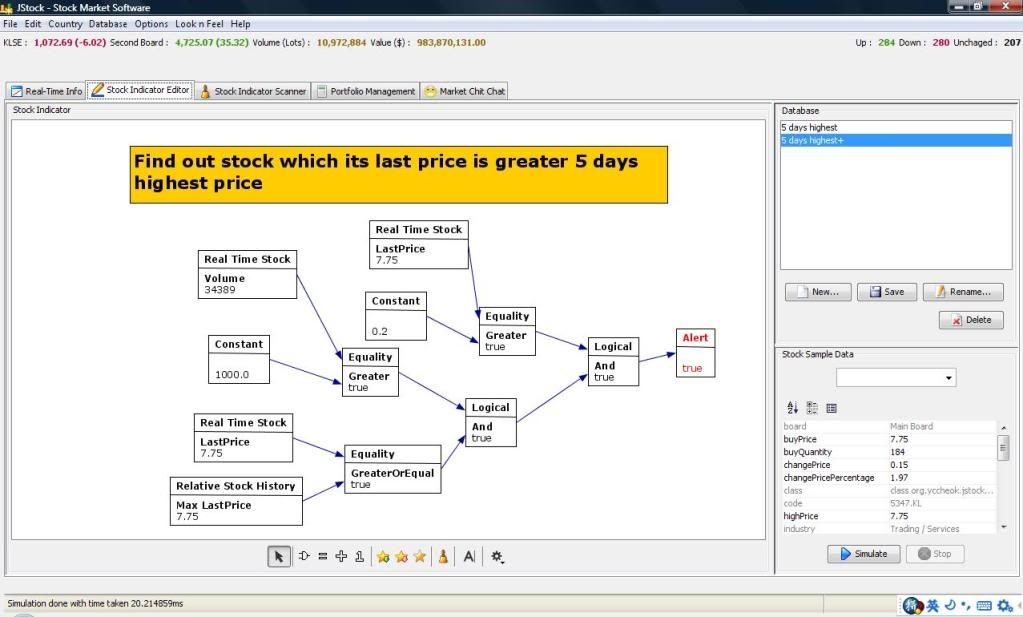Click the JStock application icon in title bar

coord(7,8)
